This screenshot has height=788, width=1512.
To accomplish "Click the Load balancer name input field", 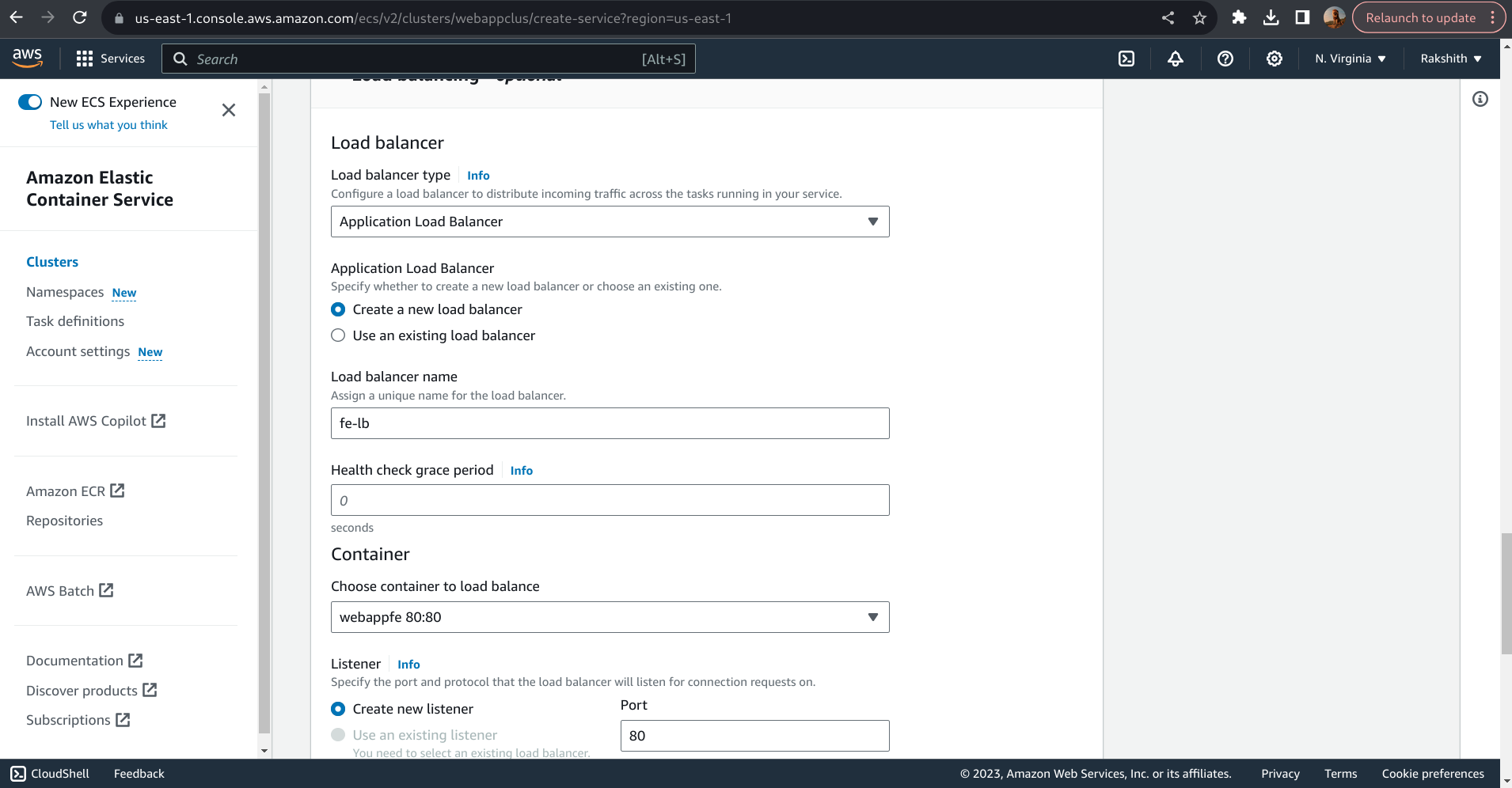I will coord(610,423).
